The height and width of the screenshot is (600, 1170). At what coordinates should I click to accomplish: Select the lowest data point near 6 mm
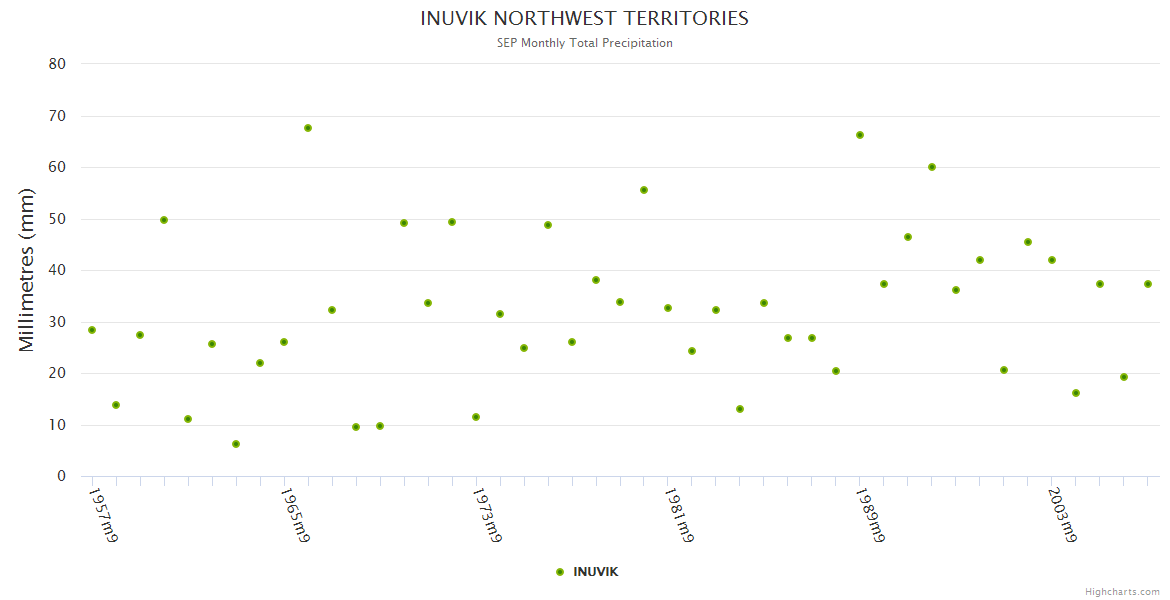click(x=236, y=444)
